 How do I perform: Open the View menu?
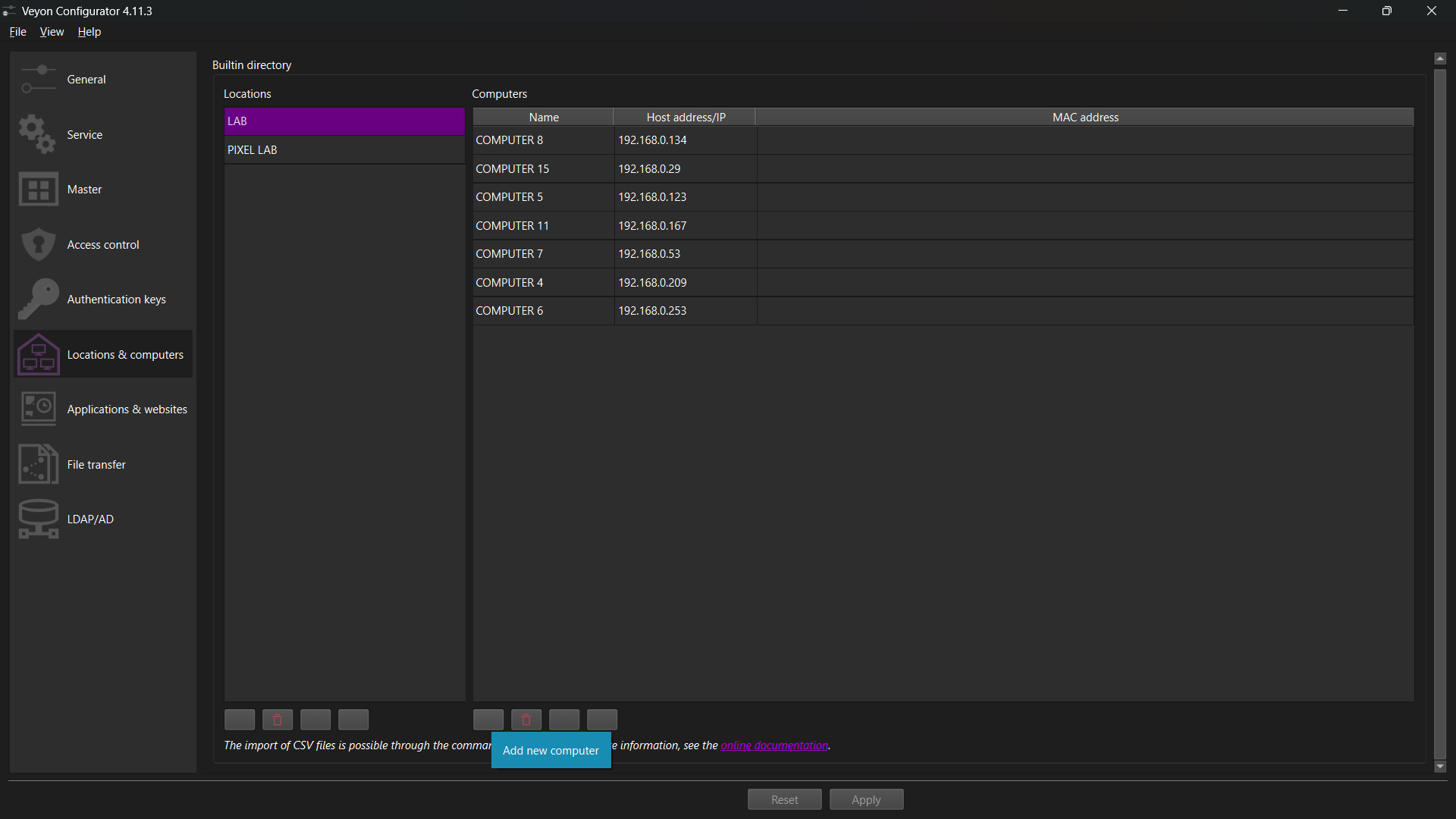pyautogui.click(x=52, y=32)
